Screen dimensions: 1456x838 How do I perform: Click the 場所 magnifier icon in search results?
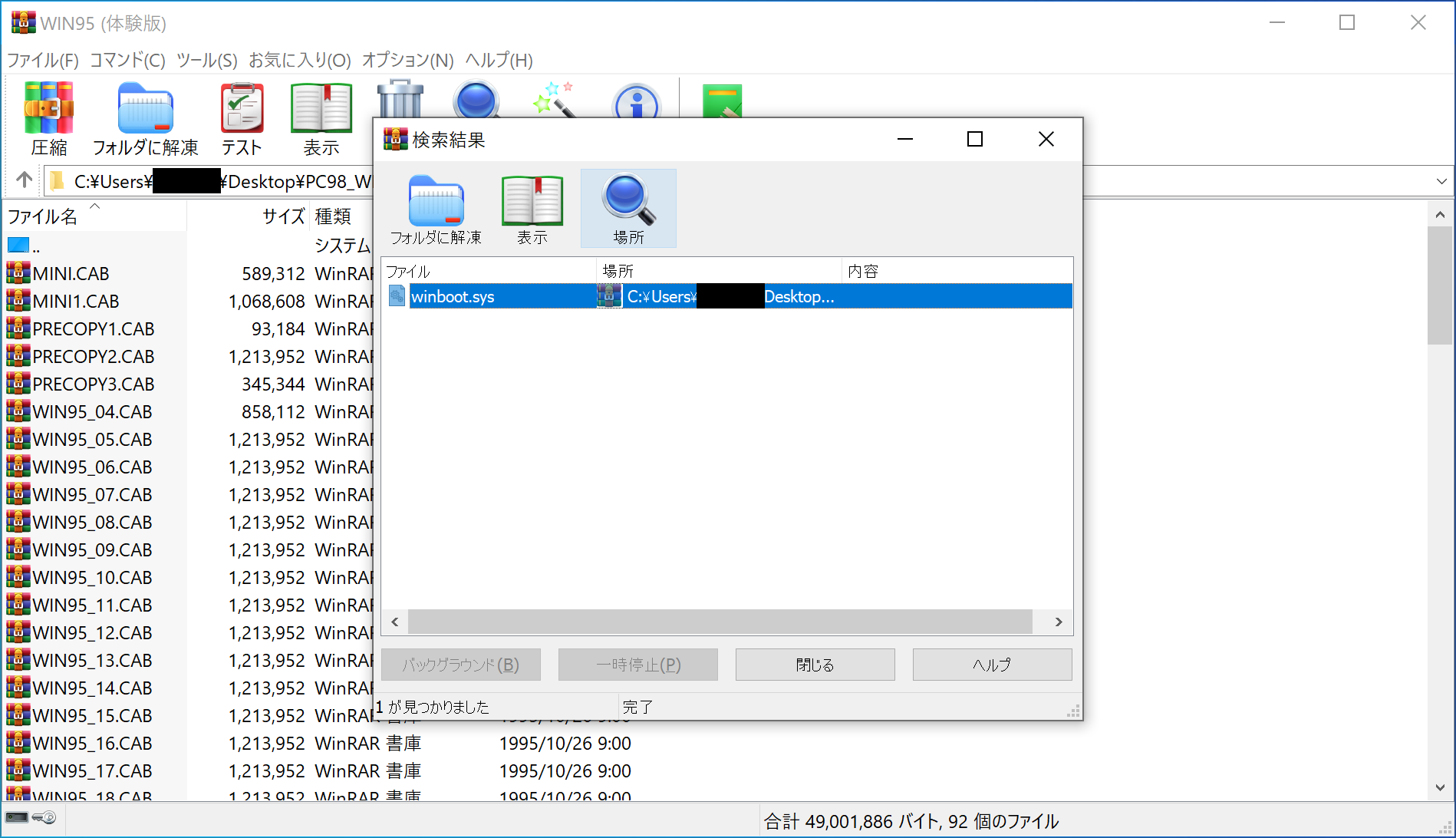[628, 209]
